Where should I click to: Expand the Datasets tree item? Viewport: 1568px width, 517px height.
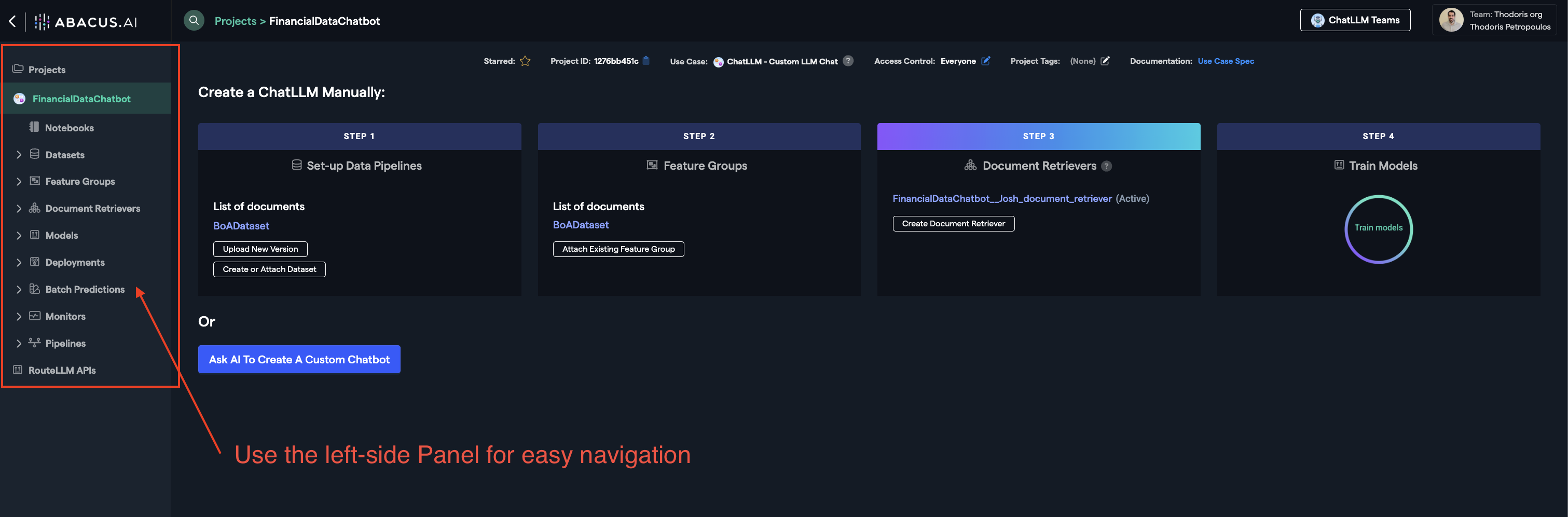pos(19,155)
